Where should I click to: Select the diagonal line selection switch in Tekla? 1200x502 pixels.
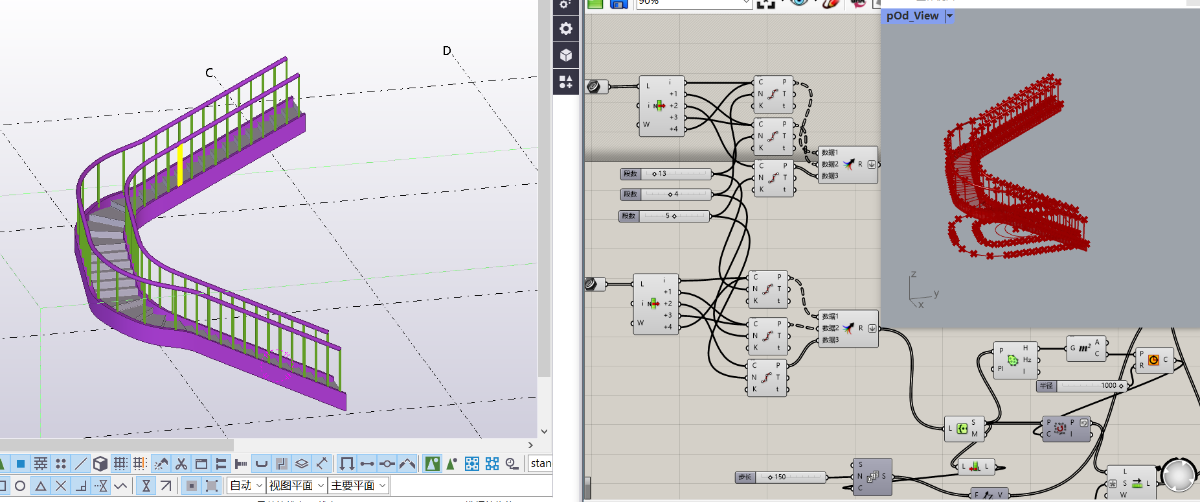click(81, 464)
